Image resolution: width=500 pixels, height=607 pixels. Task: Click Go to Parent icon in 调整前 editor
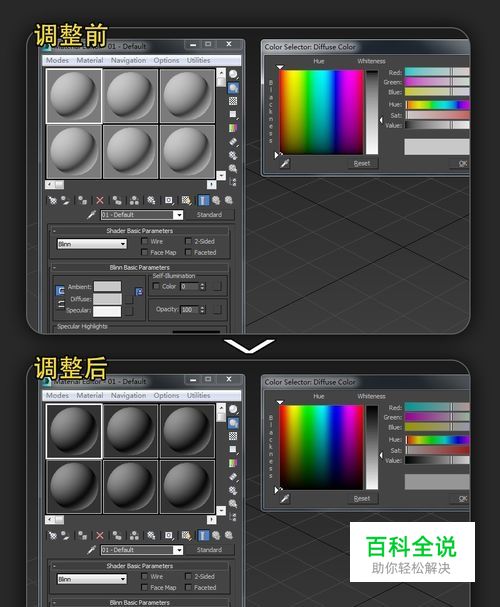click(x=216, y=200)
